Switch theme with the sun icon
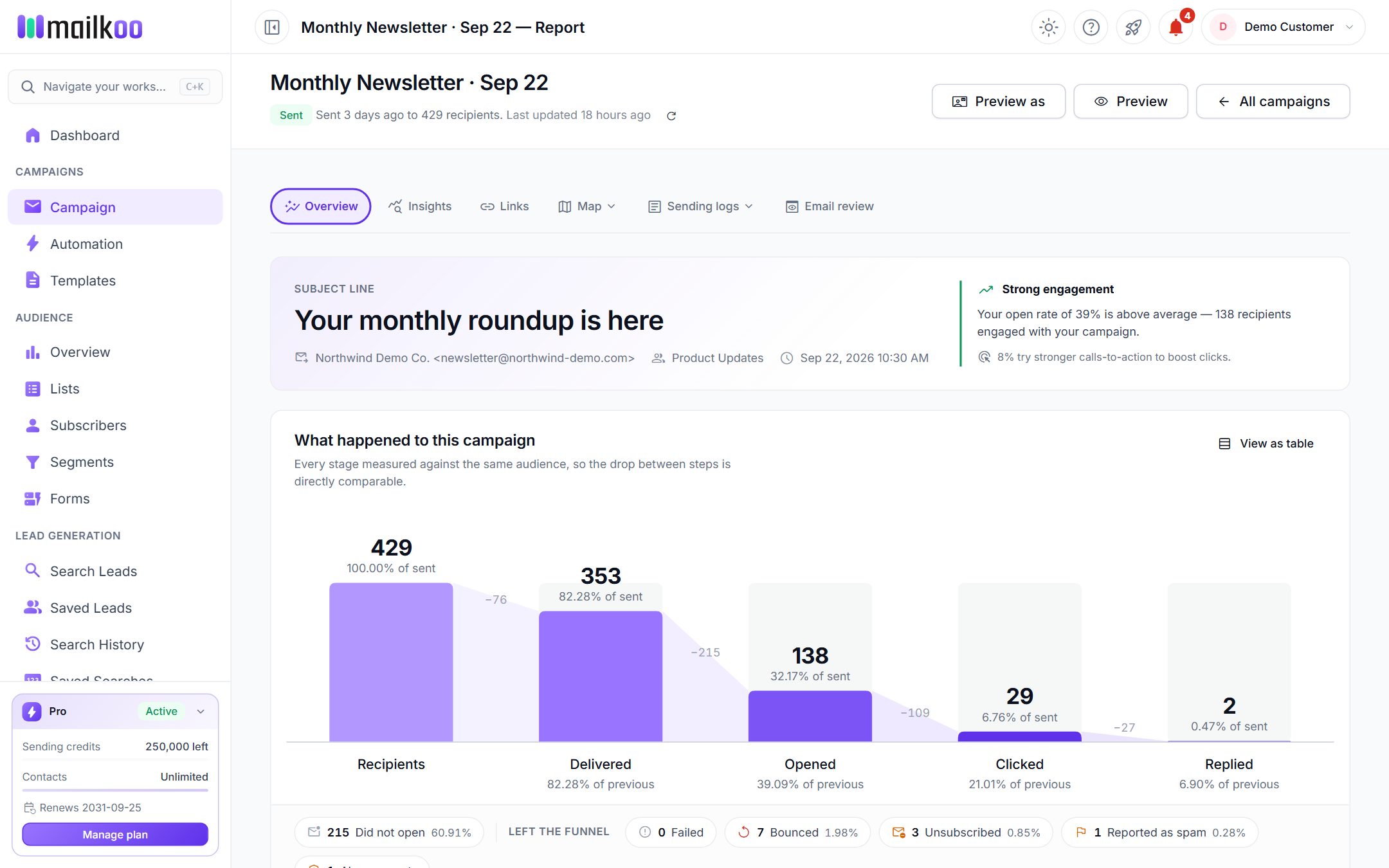1389x868 pixels. pos(1048,27)
